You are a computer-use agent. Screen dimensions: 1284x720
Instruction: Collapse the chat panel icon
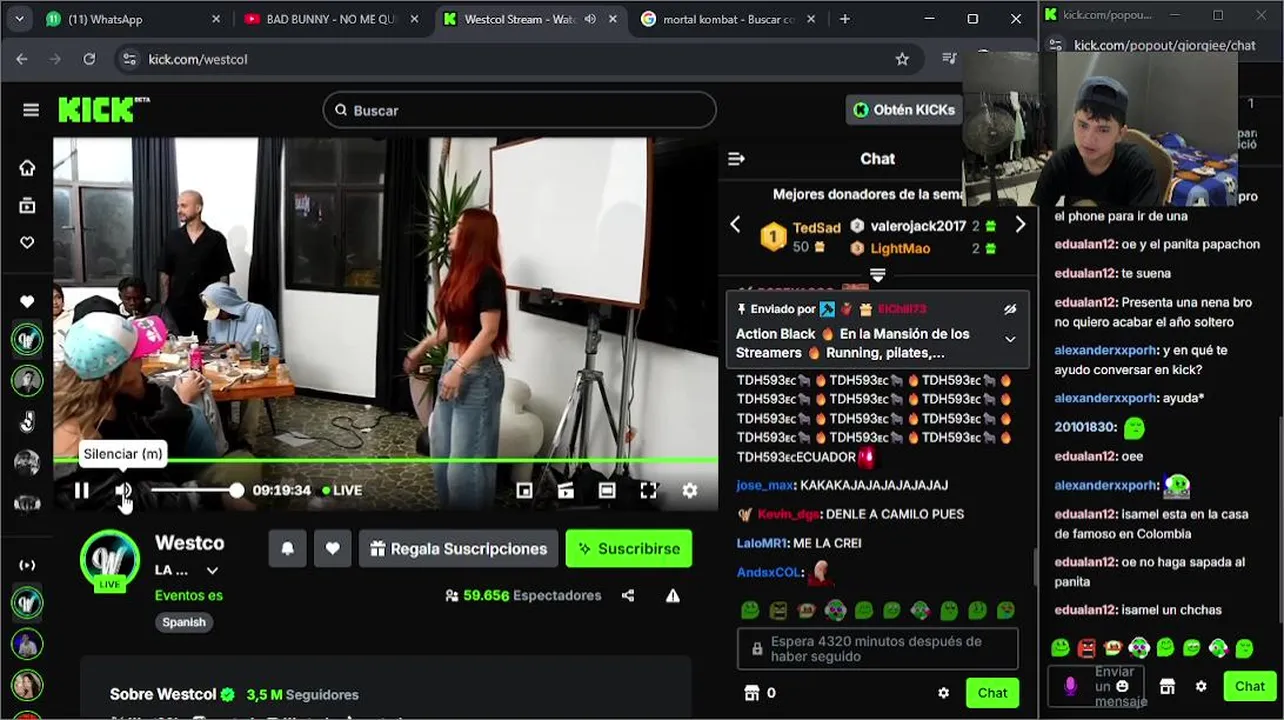[737, 158]
